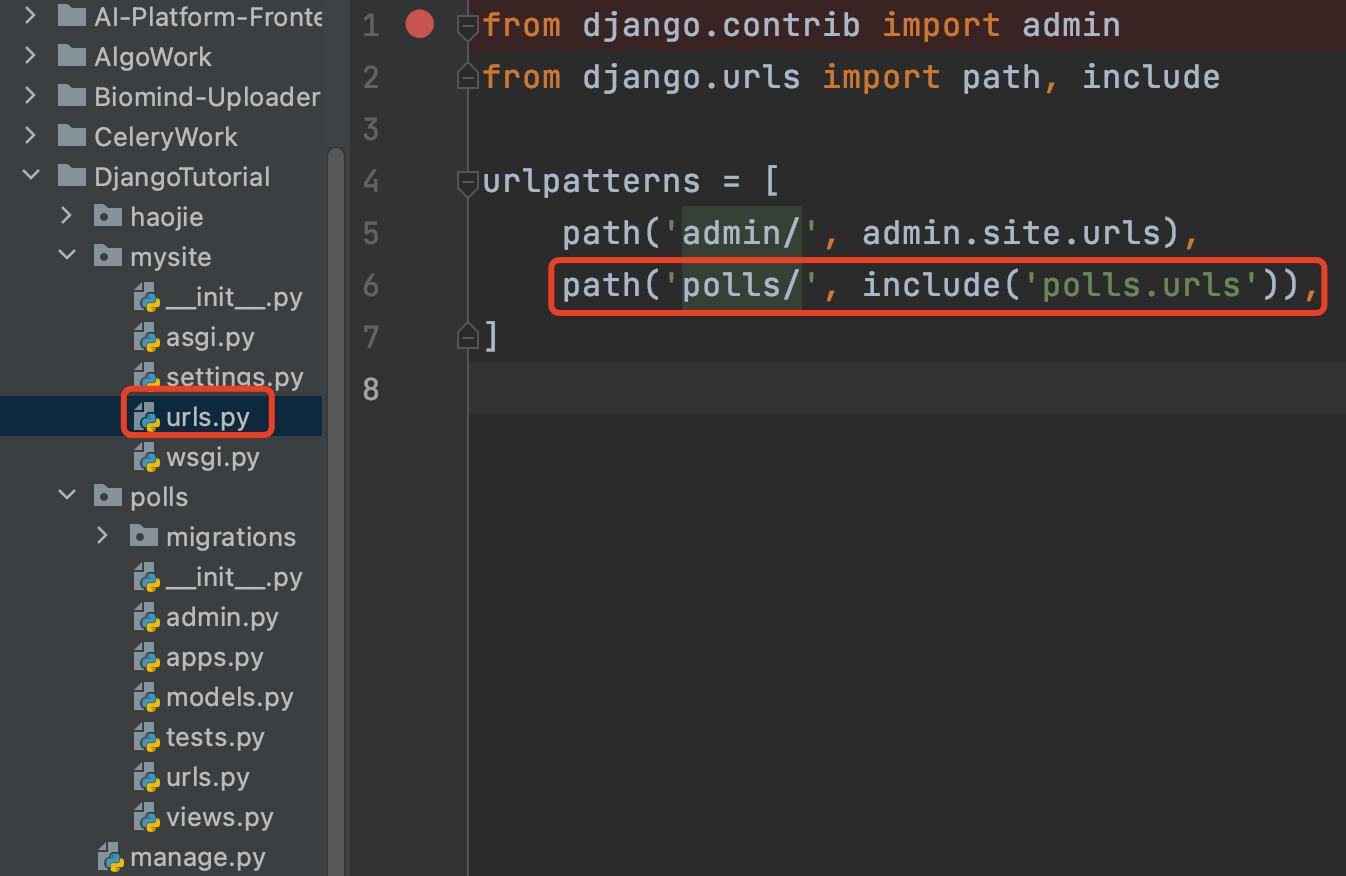Click Python file icon of apps.py
The width and height of the screenshot is (1346, 876).
click(x=147, y=657)
